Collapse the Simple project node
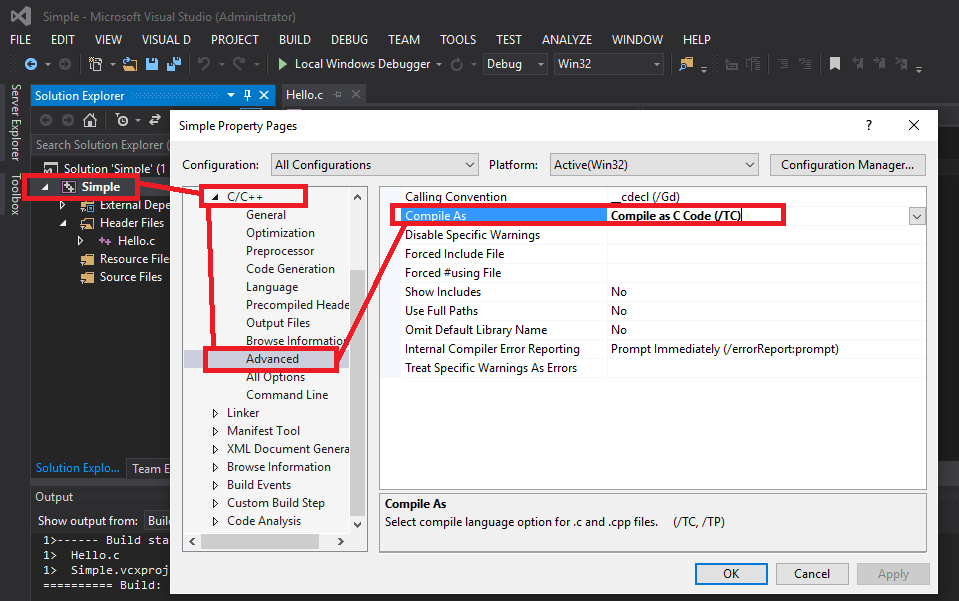959x601 pixels. 45,187
